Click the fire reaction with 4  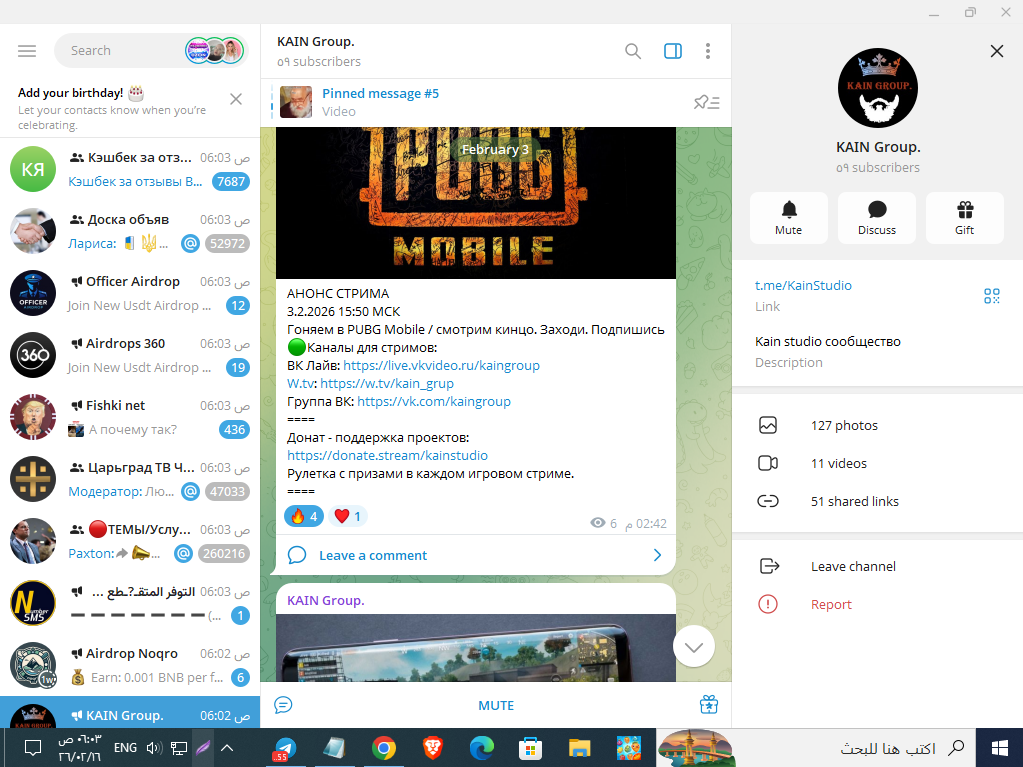[x=304, y=517]
